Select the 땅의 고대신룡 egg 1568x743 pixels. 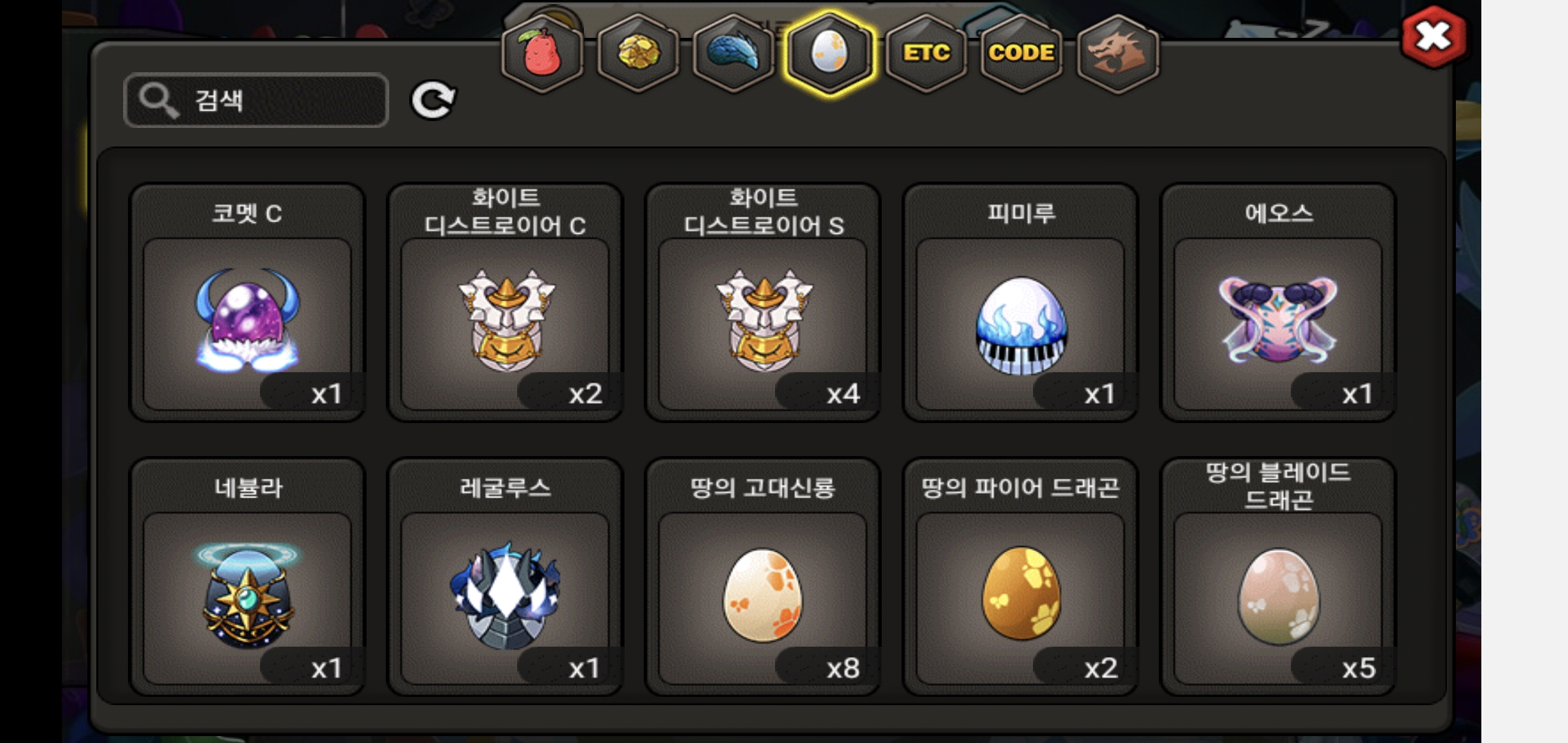point(763,577)
